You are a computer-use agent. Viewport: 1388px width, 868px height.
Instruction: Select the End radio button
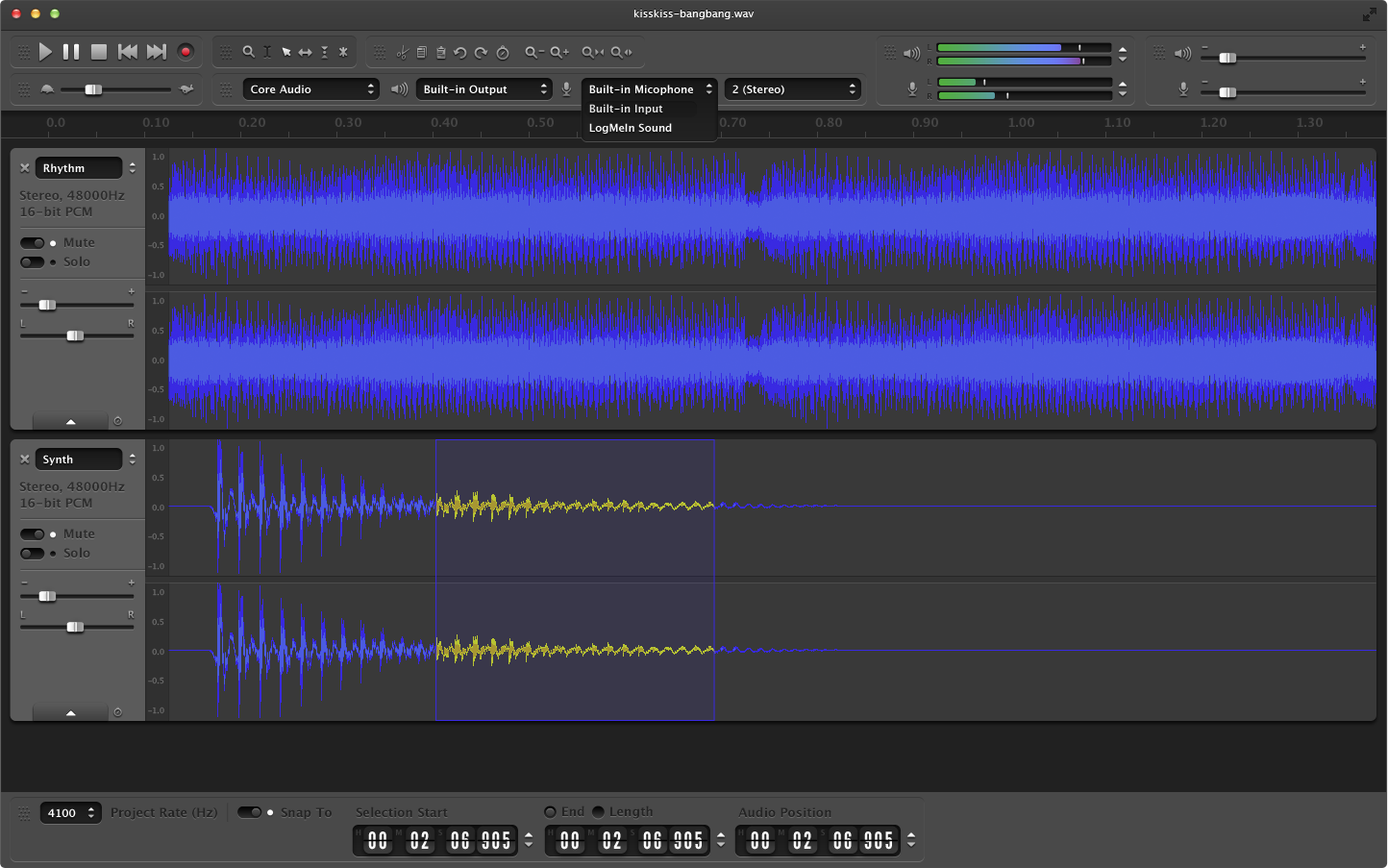tap(550, 812)
